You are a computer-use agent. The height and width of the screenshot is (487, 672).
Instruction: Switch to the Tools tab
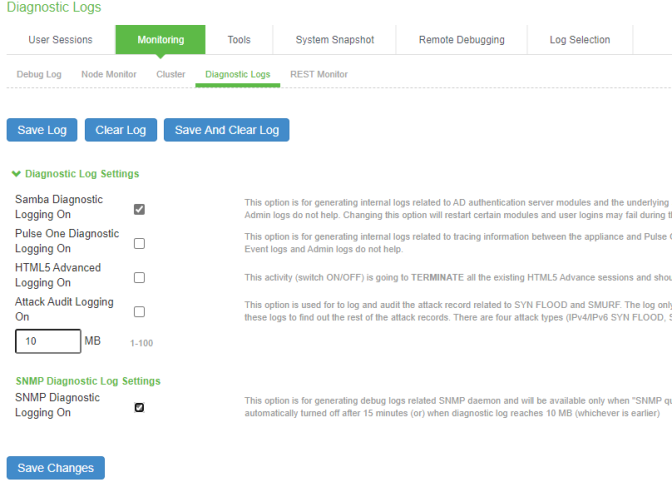(x=239, y=40)
